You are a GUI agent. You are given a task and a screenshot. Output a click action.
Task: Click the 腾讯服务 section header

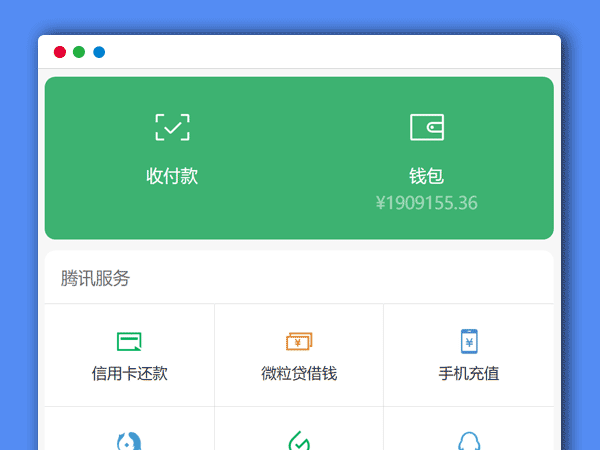[95, 279]
